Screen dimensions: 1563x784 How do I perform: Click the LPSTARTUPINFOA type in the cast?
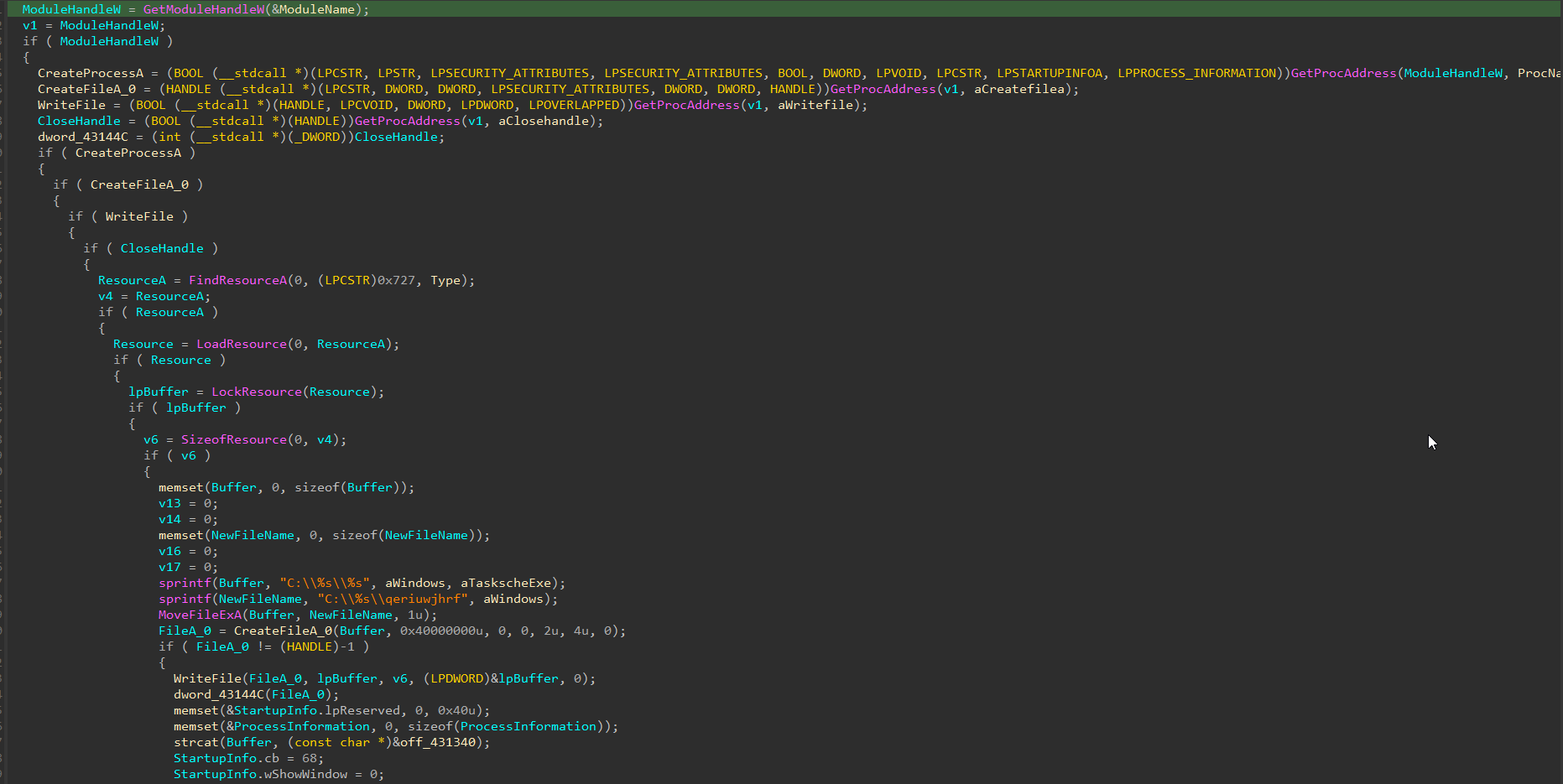coord(1050,73)
